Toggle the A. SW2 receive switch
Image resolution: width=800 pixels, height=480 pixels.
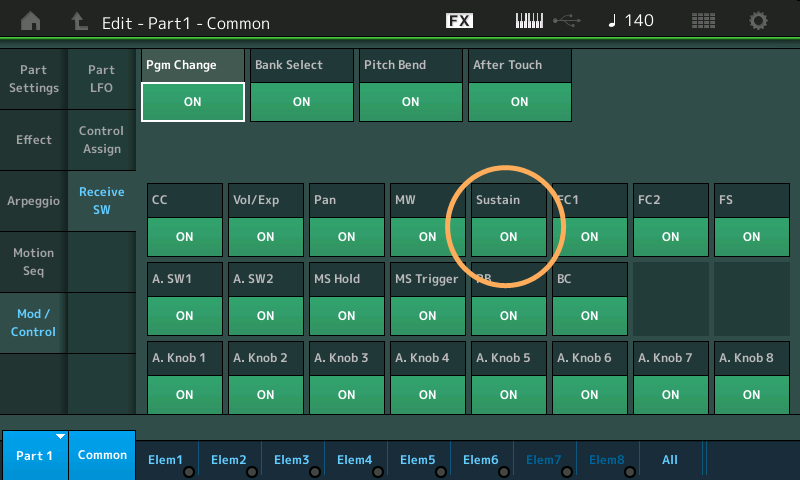pos(266,316)
